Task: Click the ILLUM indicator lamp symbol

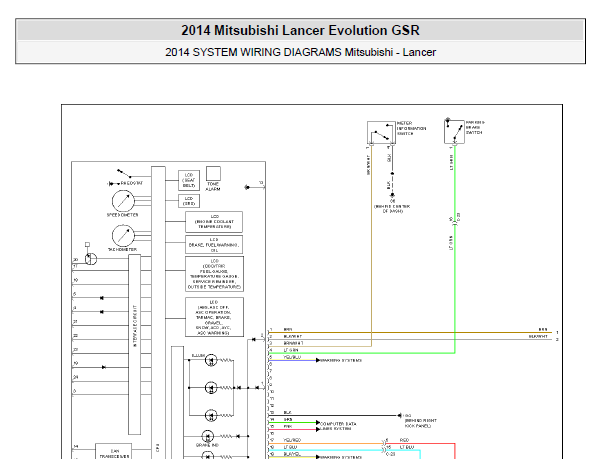Action: (211, 360)
